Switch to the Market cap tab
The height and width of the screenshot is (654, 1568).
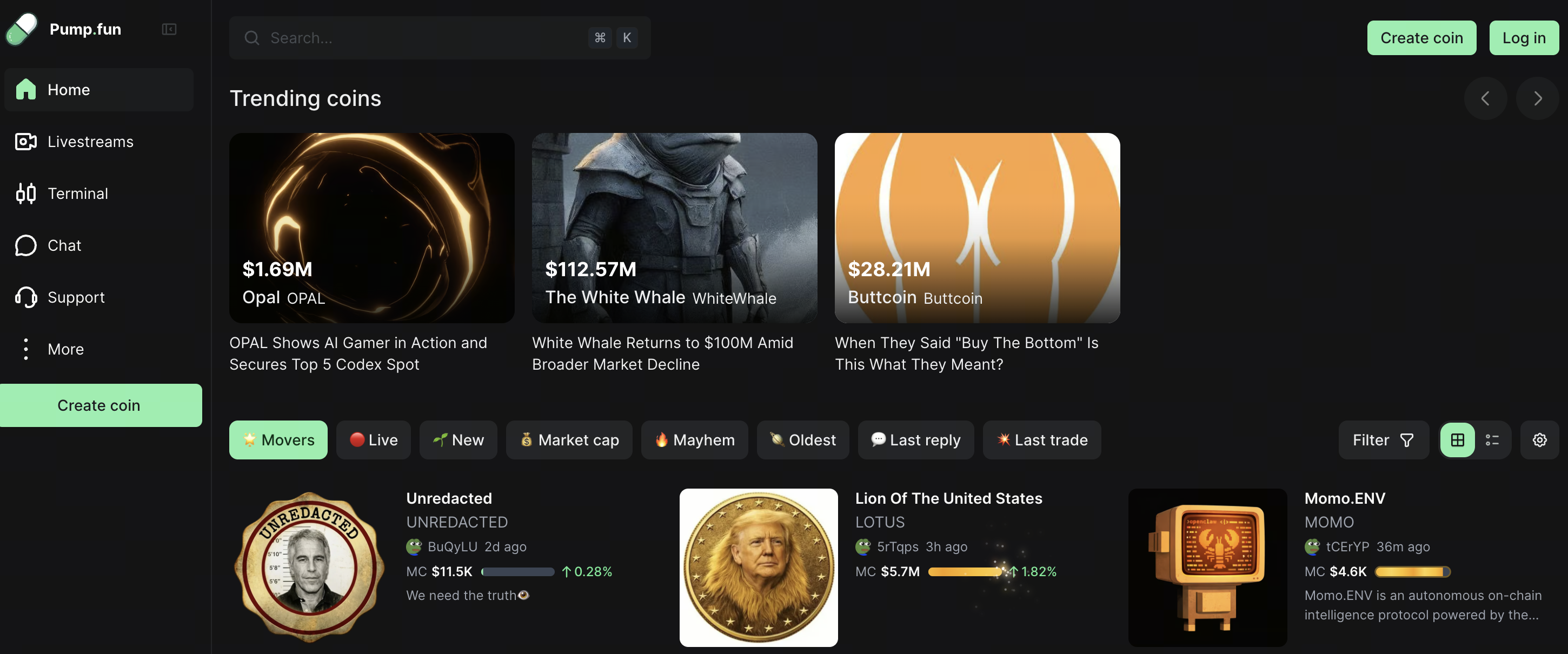[568, 439]
